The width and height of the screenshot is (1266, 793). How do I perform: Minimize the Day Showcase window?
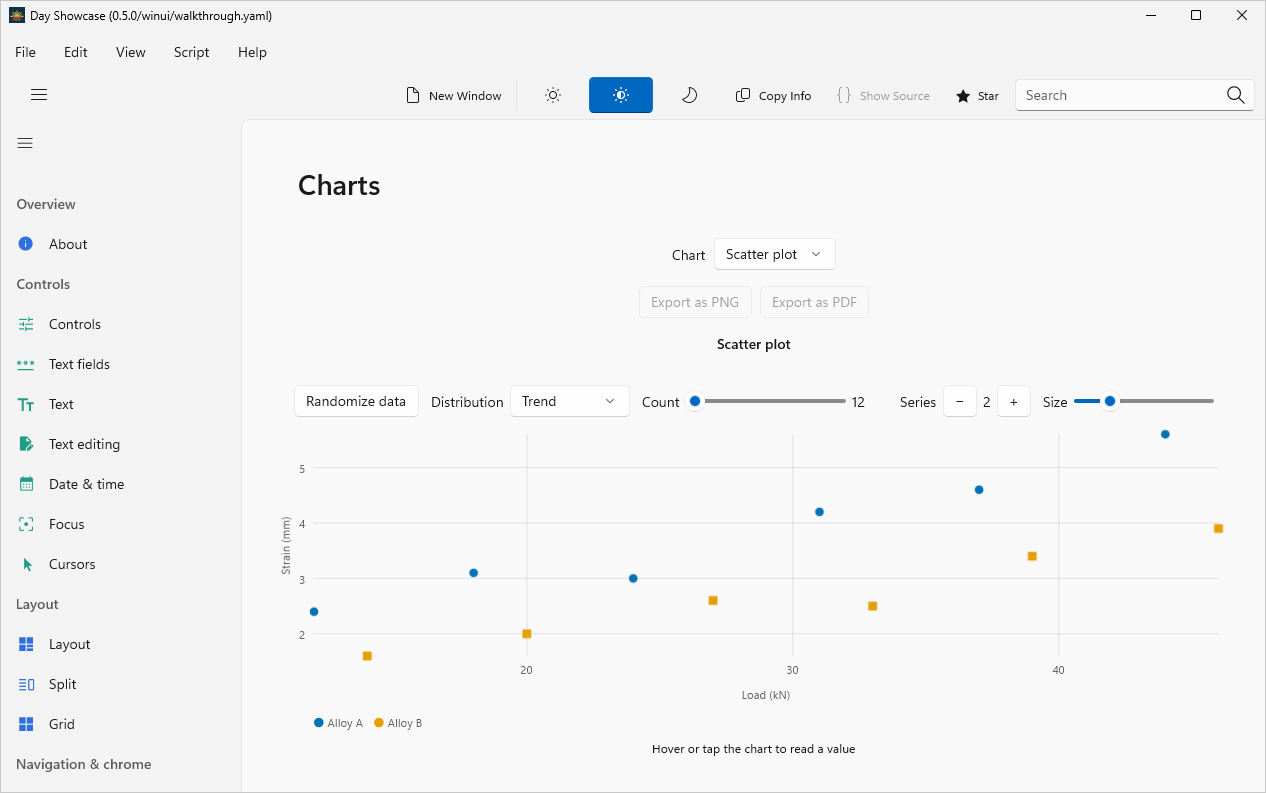(x=1150, y=15)
